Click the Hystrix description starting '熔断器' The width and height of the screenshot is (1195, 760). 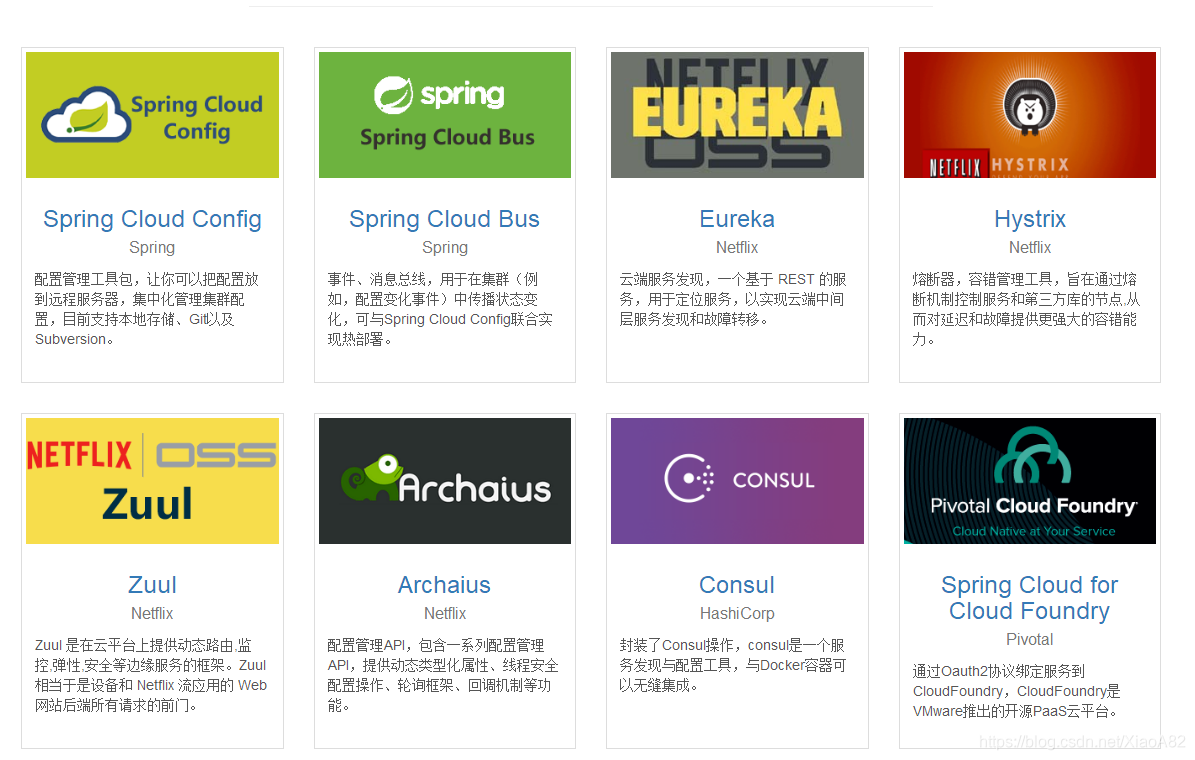pyautogui.click(x=1027, y=309)
